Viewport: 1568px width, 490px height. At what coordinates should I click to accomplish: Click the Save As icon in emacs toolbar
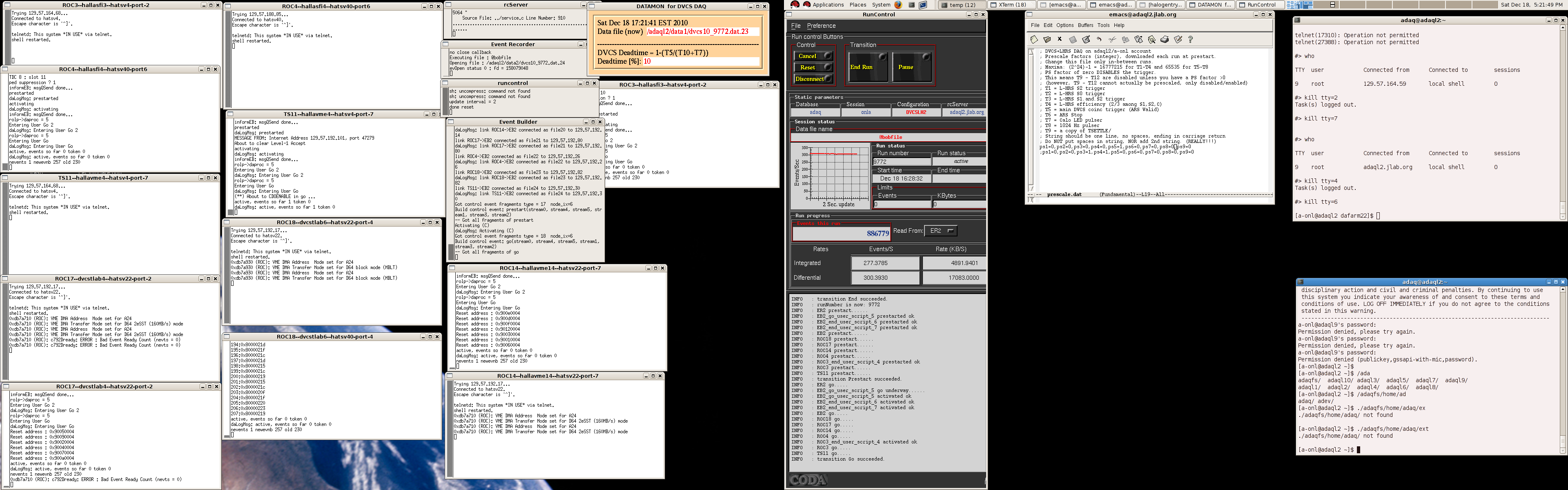pyautogui.click(x=1086, y=40)
